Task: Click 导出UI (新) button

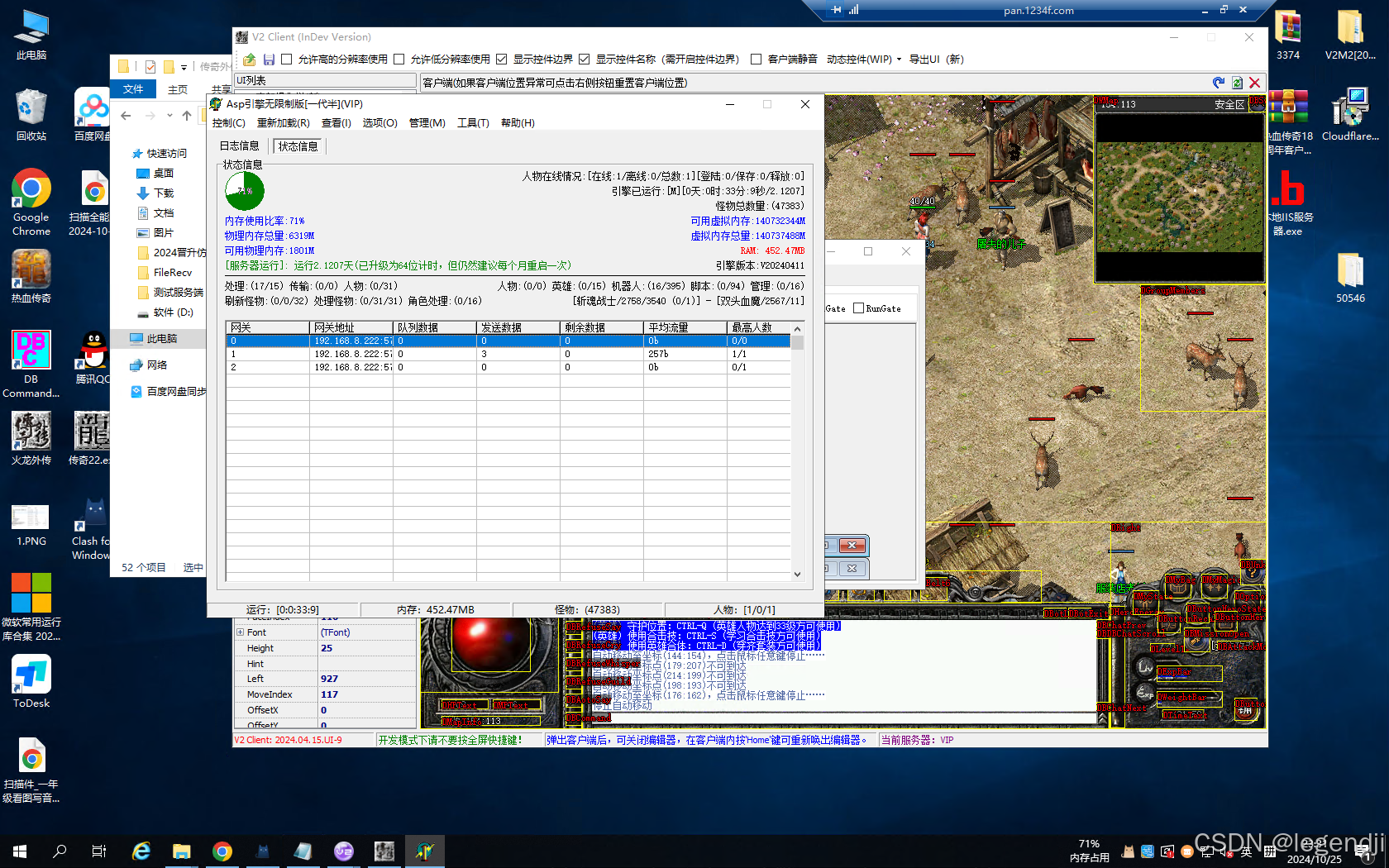Action: (936, 60)
